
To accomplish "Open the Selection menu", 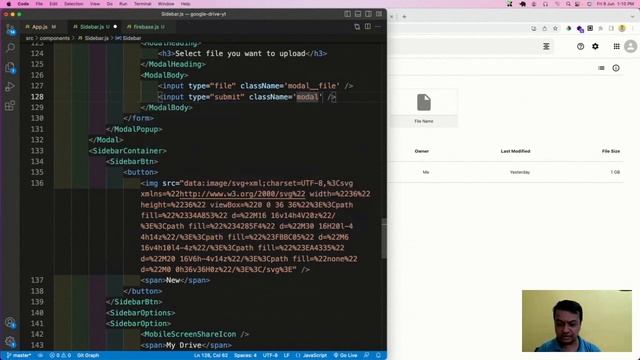I will point(73,4).
